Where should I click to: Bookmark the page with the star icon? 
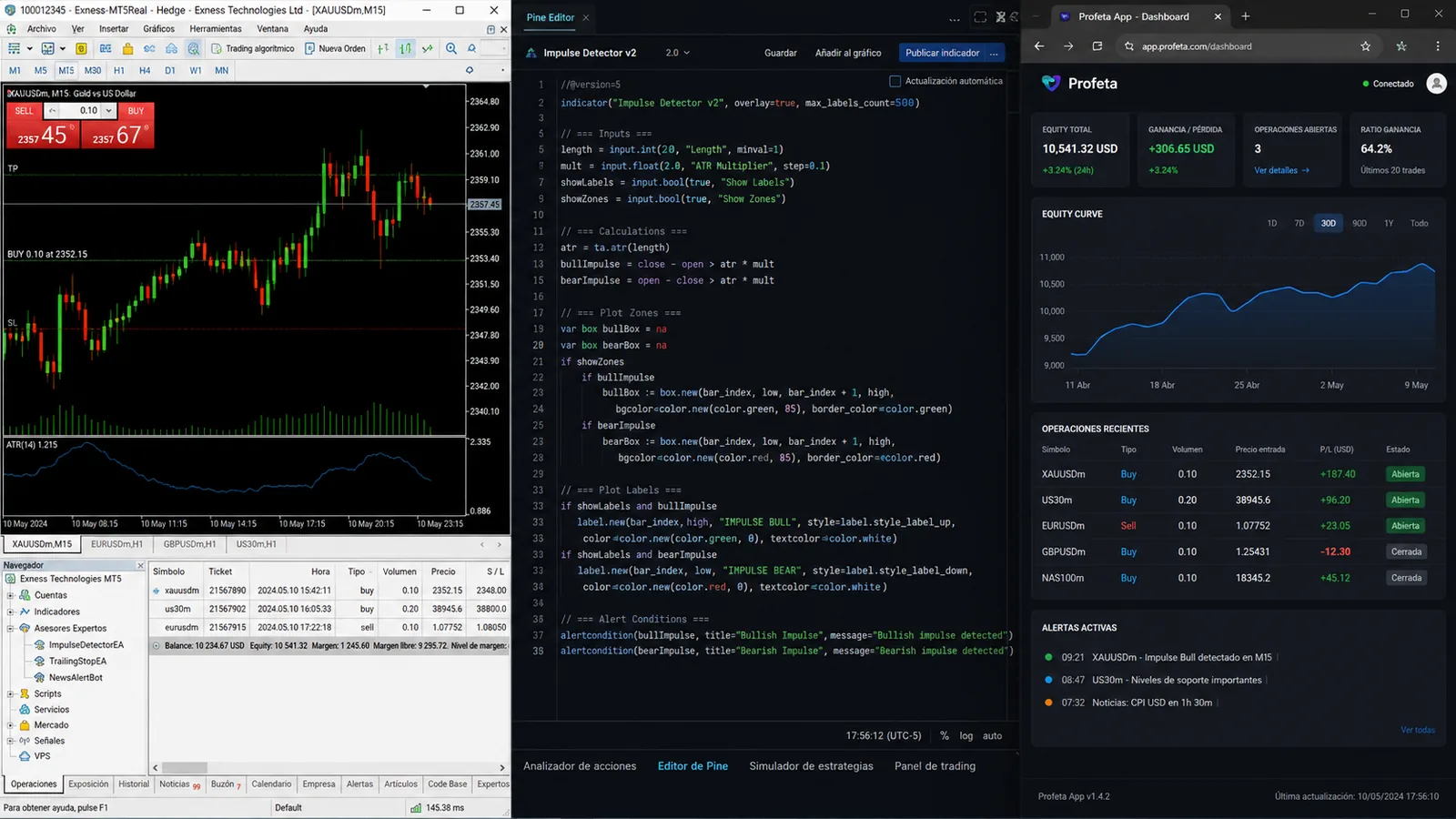[x=1365, y=45]
